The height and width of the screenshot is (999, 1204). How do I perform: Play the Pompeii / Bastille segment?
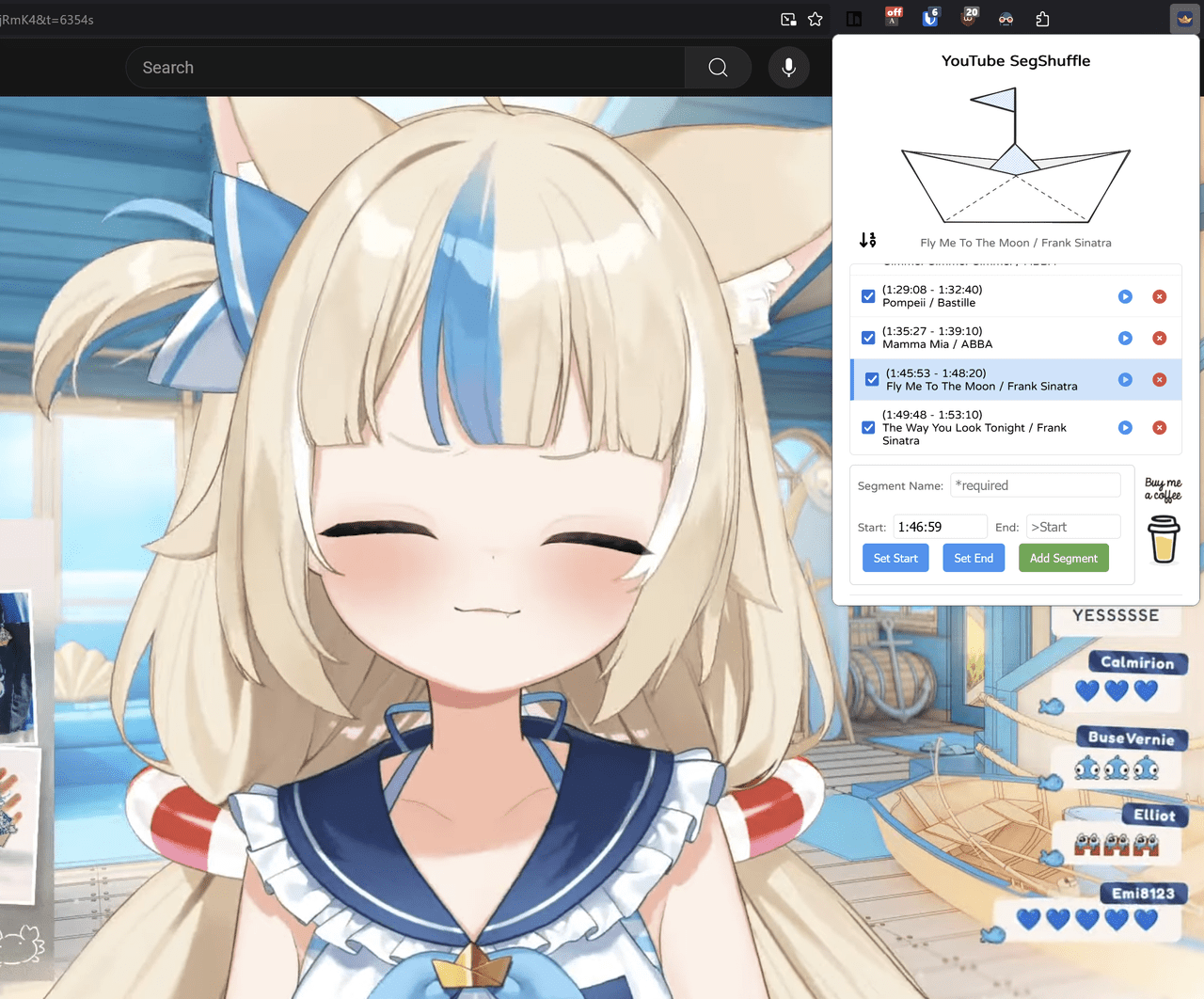[x=1125, y=296]
